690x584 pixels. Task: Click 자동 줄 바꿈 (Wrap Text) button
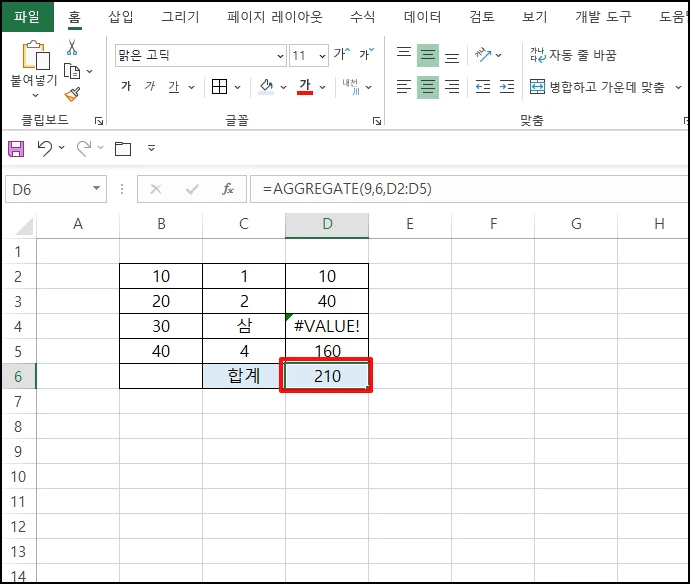(x=573, y=55)
